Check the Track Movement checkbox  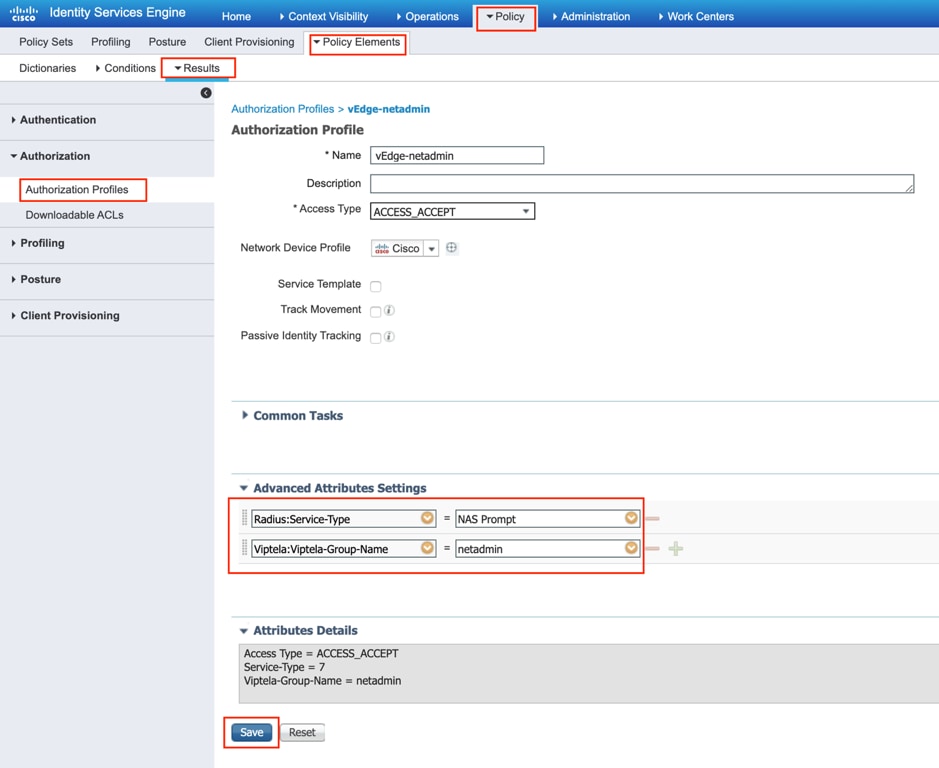pos(375,312)
